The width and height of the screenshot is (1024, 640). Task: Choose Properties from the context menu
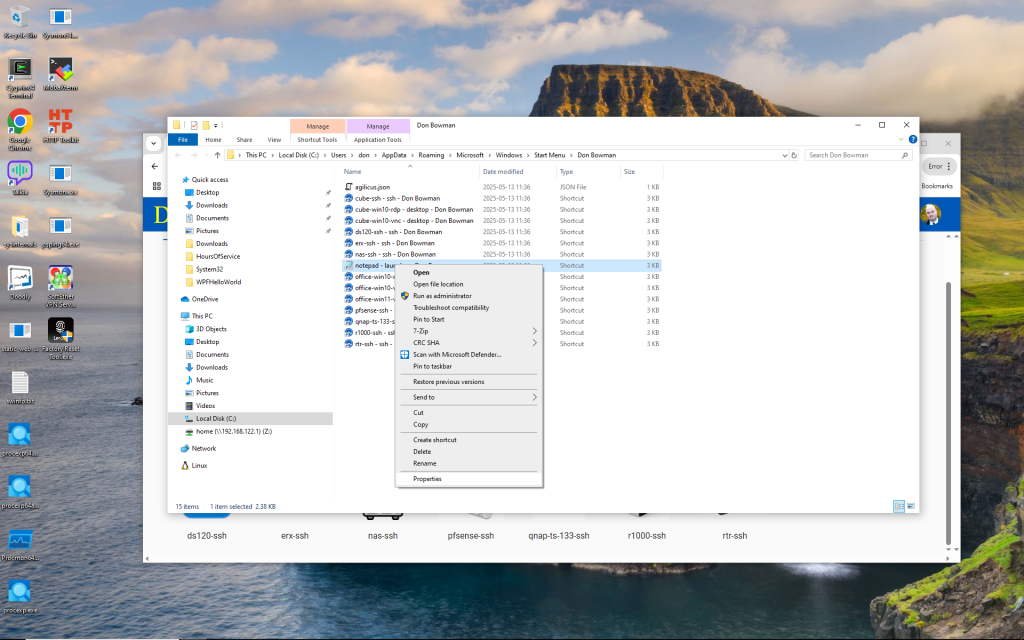pyautogui.click(x=427, y=479)
